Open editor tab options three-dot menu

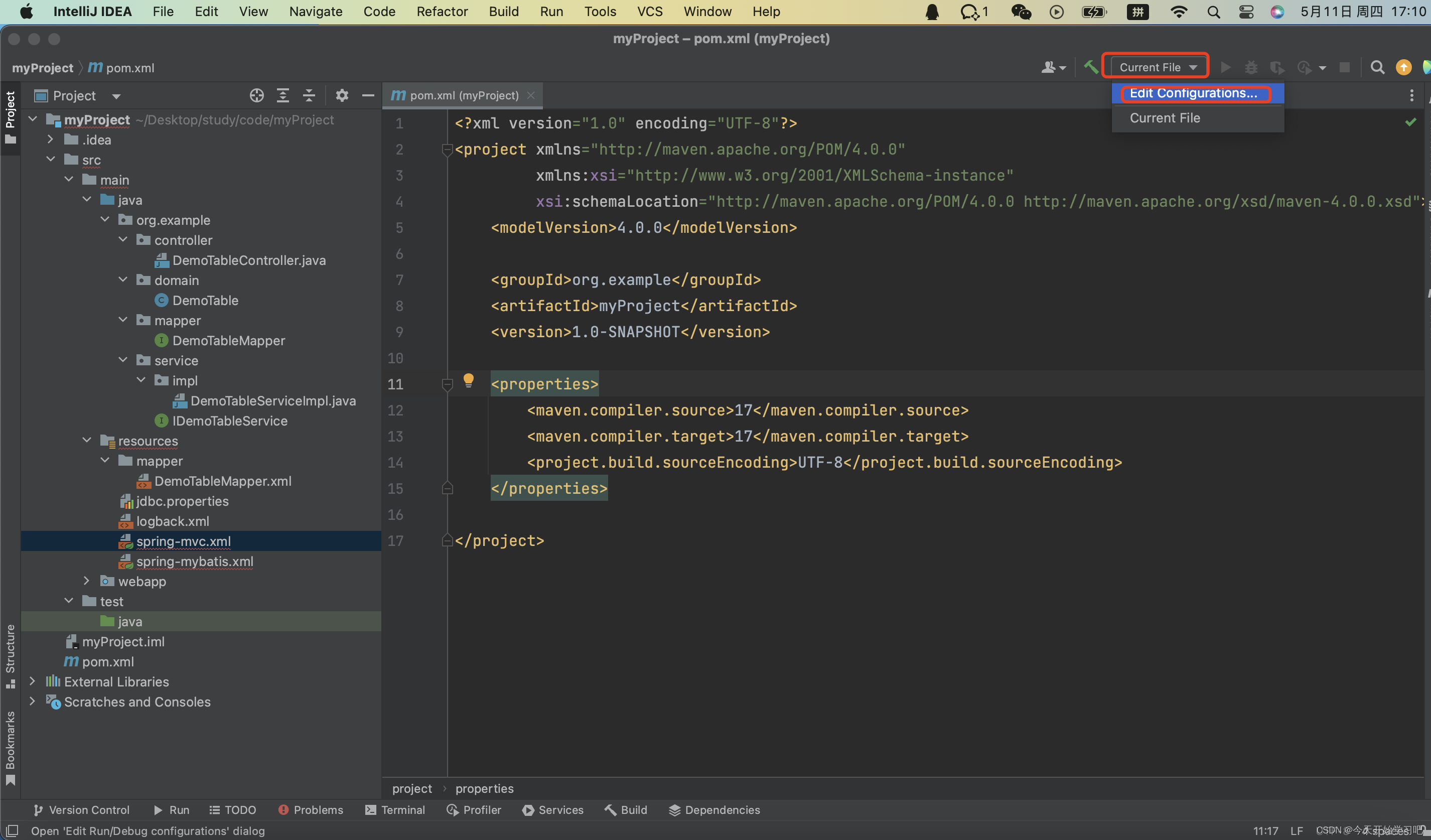[x=1412, y=95]
